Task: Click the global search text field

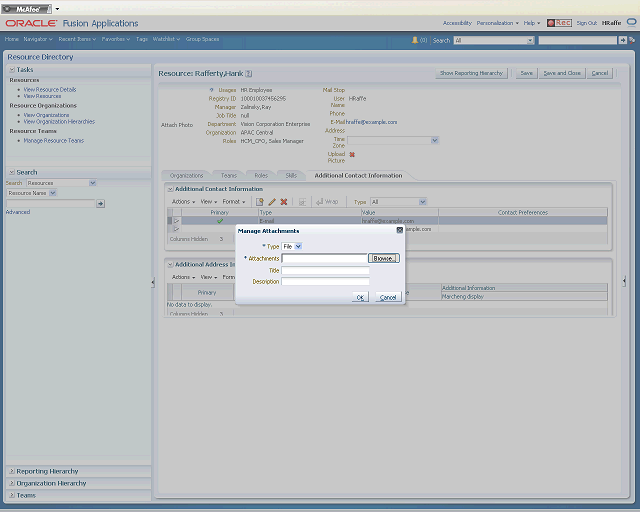Action: click(578, 40)
